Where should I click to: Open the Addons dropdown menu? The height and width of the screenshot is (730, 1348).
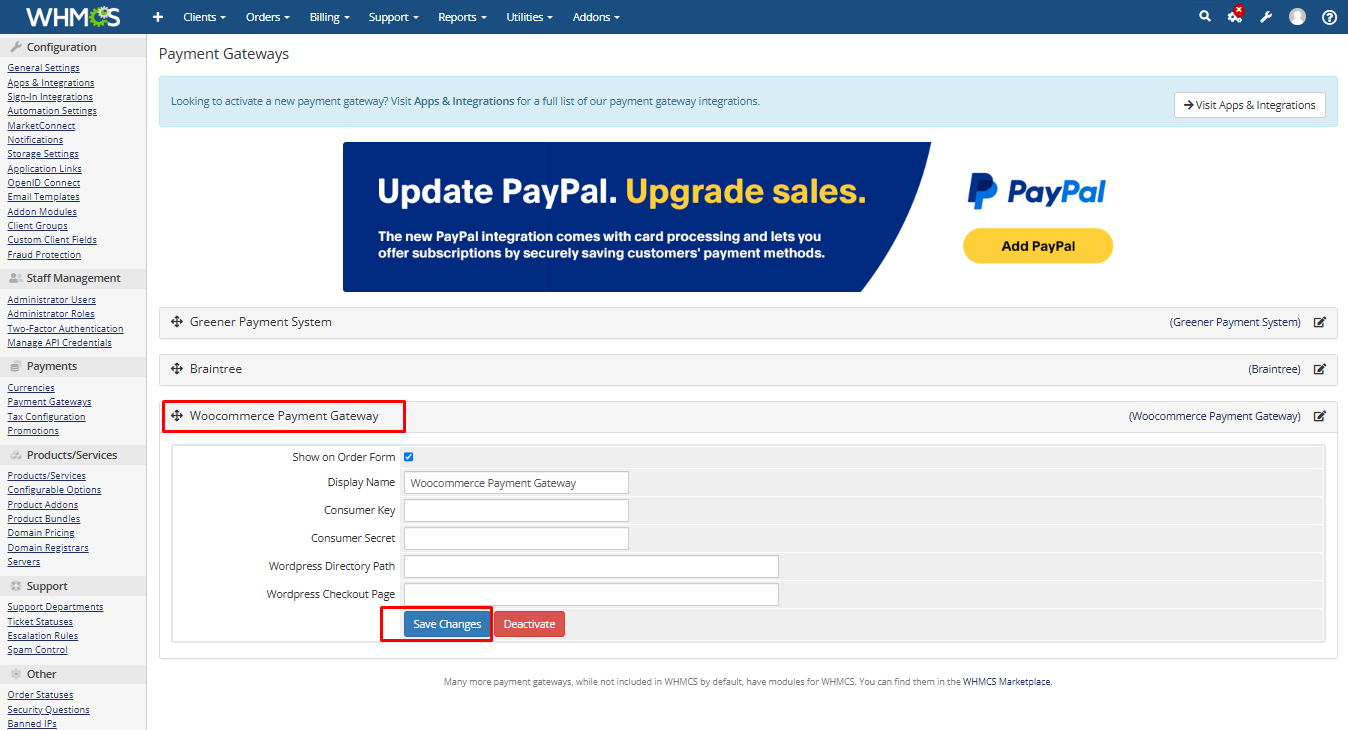[x=596, y=17]
